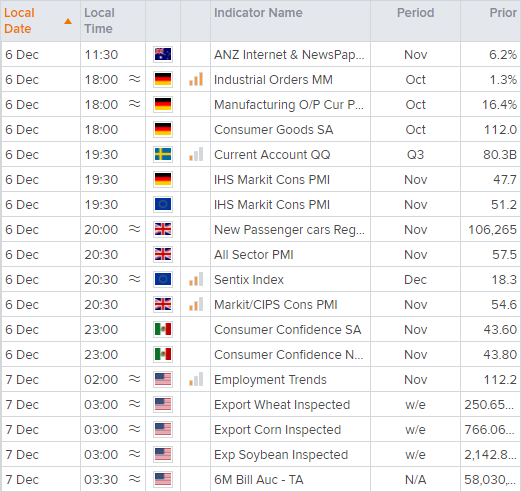Viewport: 521px width, 492px height.
Task: Click the Mexico flag on Consumer Confidence SA row
Action: coord(163,329)
